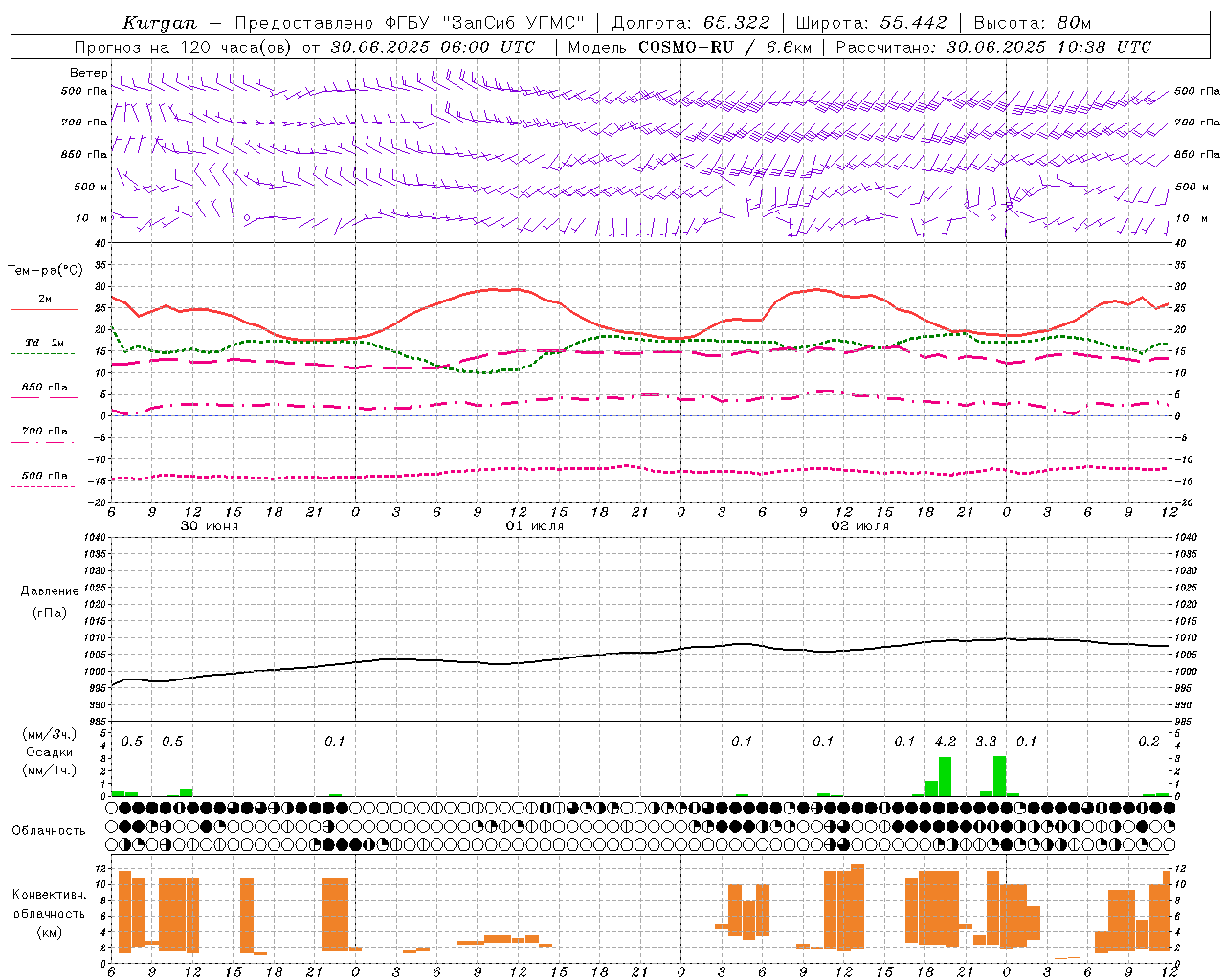The height and width of the screenshot is (980, 1225).
Task: Click the red 2м temperature legend line
Action: [x=44, y=309]
